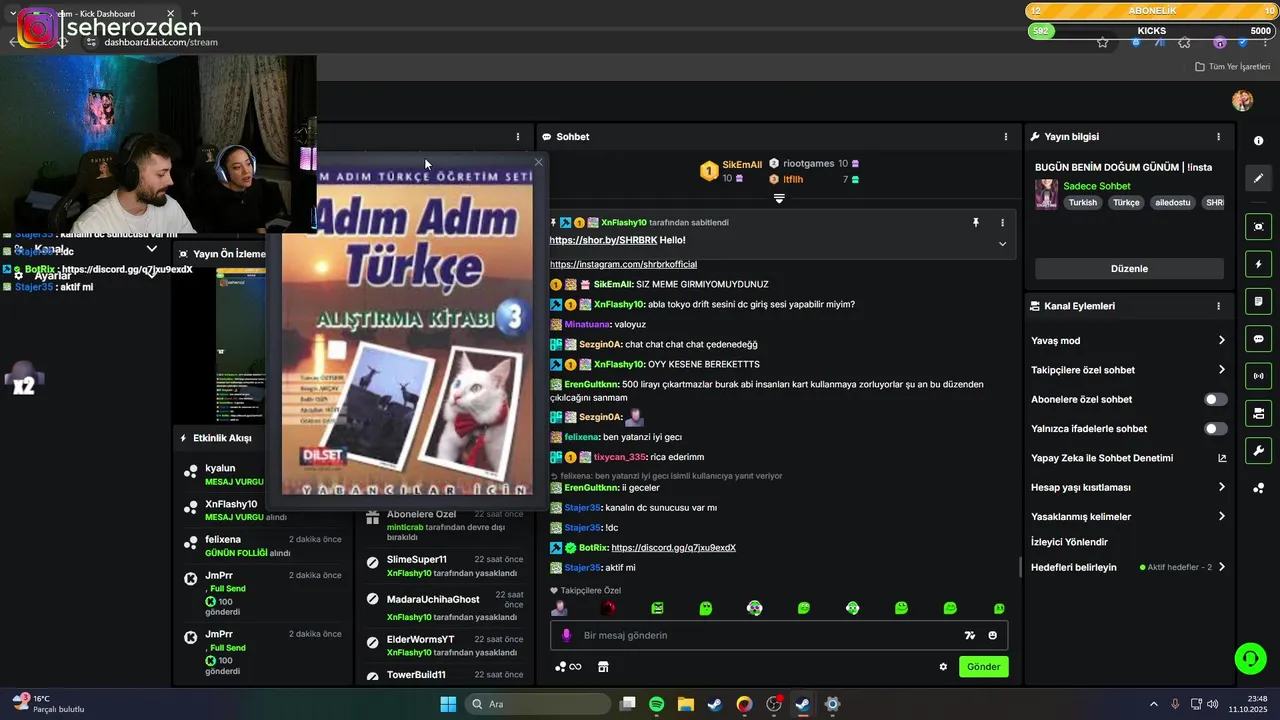The image size is (1280, 720).
Task: Open the chat bubble sidebar icon
Action: pos(1258,339)
